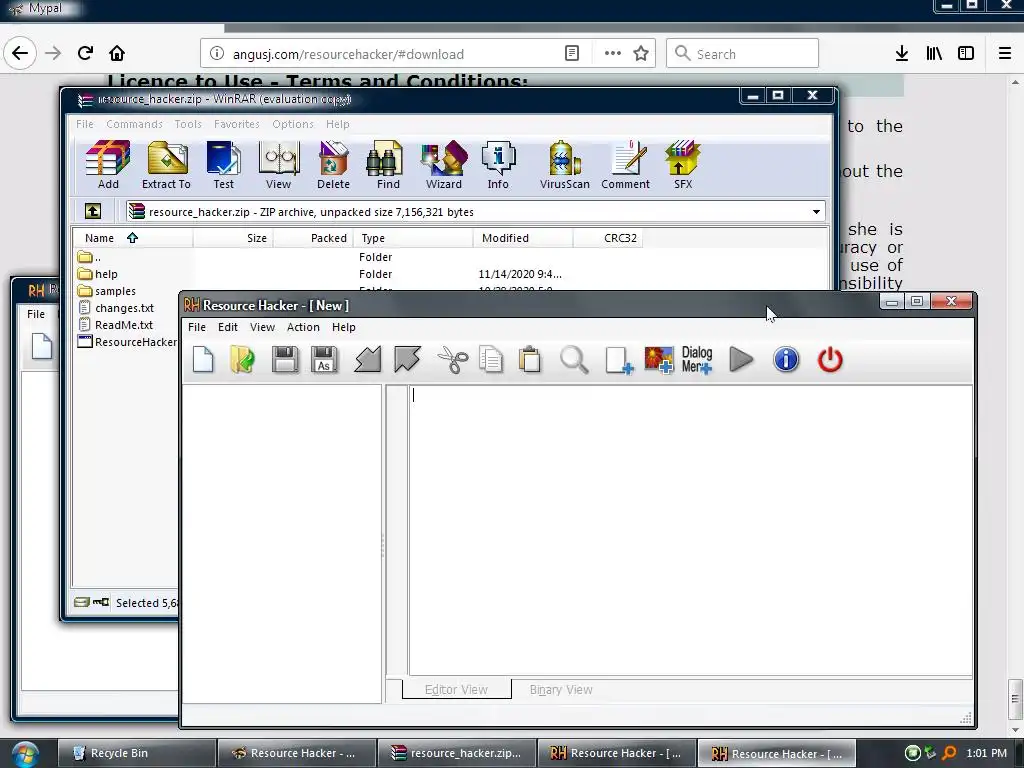Image resolution: width=1024 pixels, height=768 pixels.
Task: Click the Paste clipboard icon in Resource Hacker
Action: [530, 360]
